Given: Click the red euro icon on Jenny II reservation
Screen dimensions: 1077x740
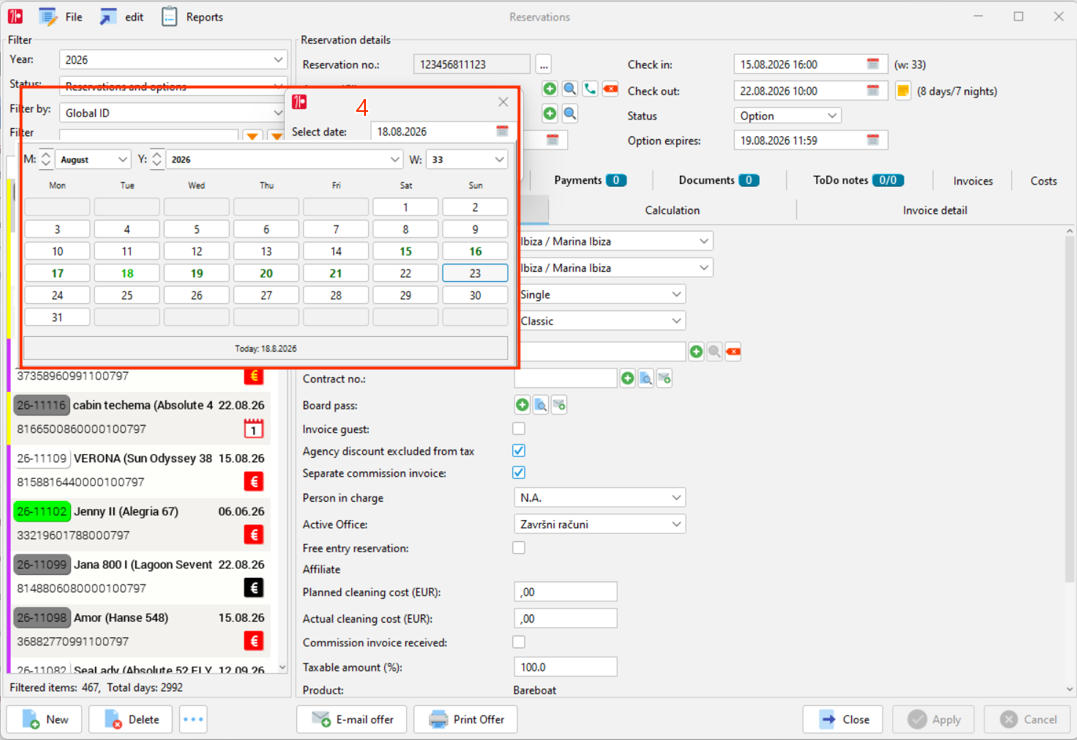Looking at the screenshot, I should [x=253, y=535].
